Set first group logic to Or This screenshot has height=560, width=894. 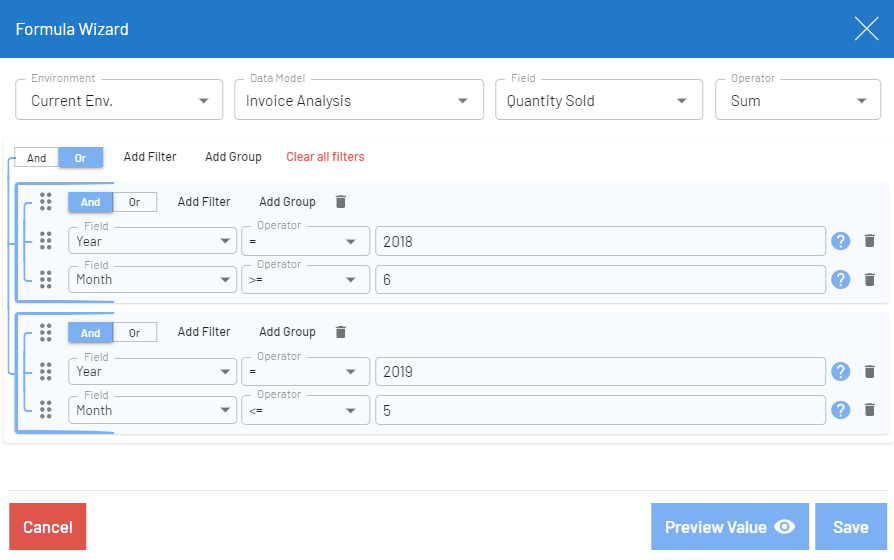[134, 202]
